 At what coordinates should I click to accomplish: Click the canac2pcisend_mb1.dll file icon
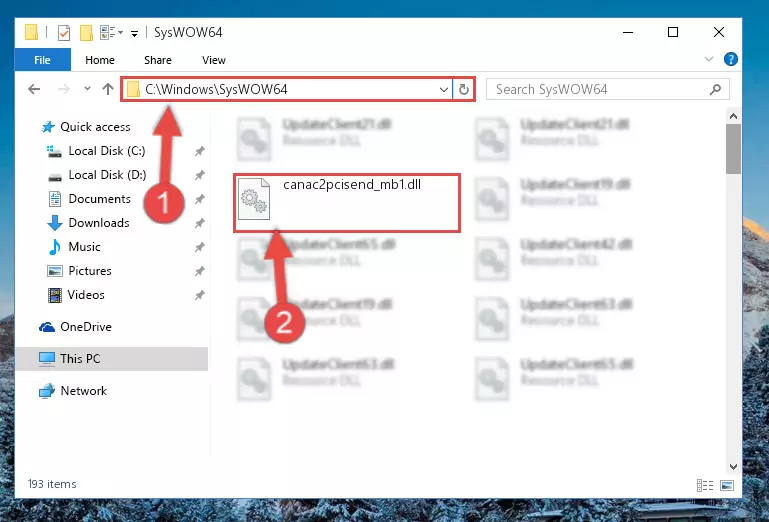tap(254, 199)
